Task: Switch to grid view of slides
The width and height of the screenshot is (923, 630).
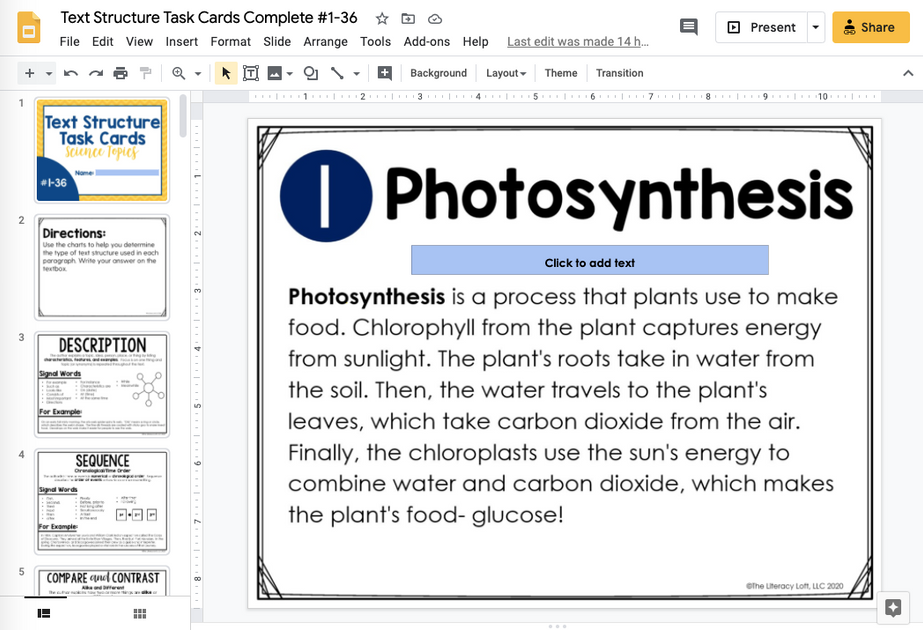Action: (x=139, y=614)
